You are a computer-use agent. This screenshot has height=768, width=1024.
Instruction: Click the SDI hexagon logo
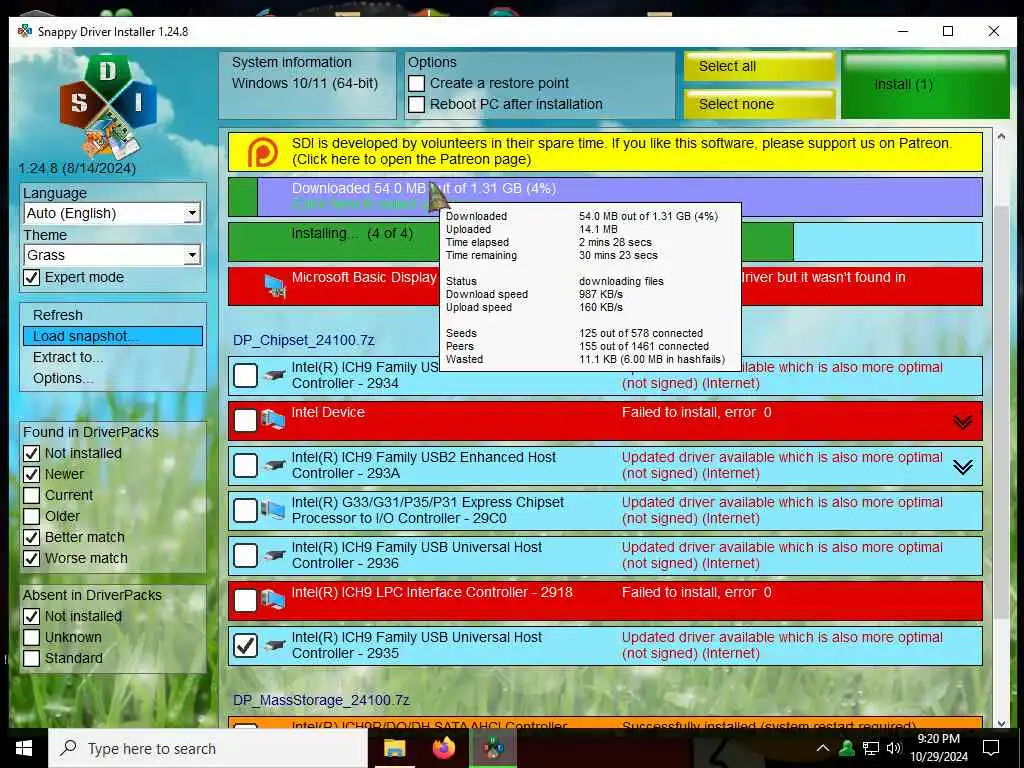(108, 108)
